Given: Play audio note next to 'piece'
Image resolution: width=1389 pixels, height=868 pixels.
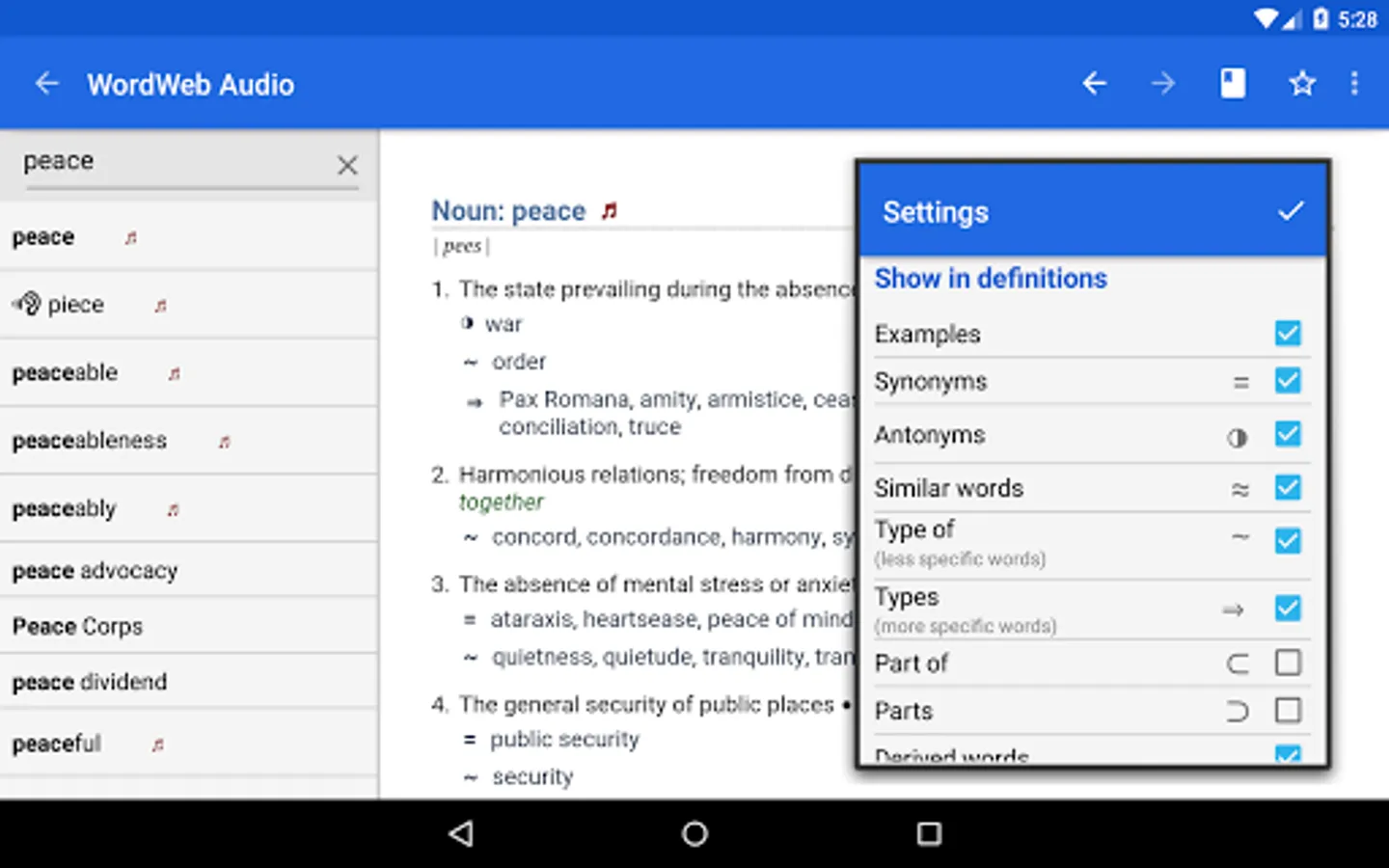Looking at the screenshot, I should tap(160, 306).
